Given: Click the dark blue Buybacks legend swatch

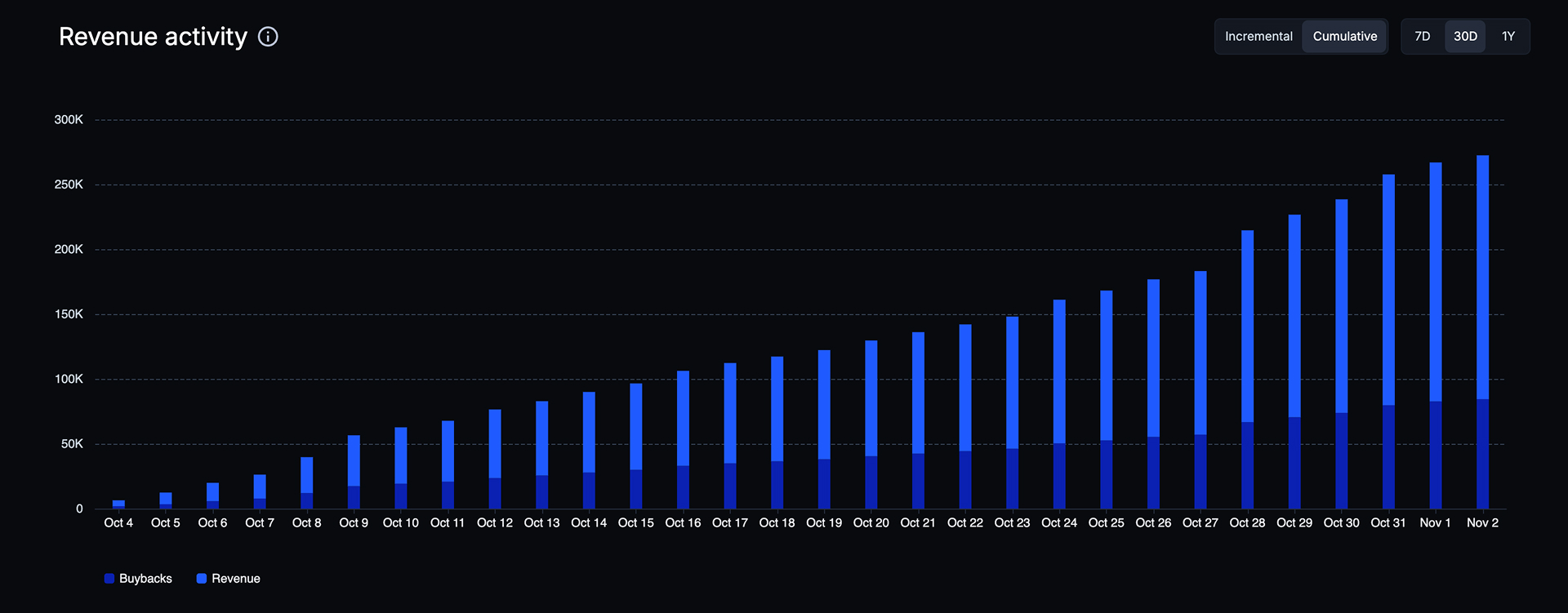Looking at the screenshot, I should click(x=109, y=579).
